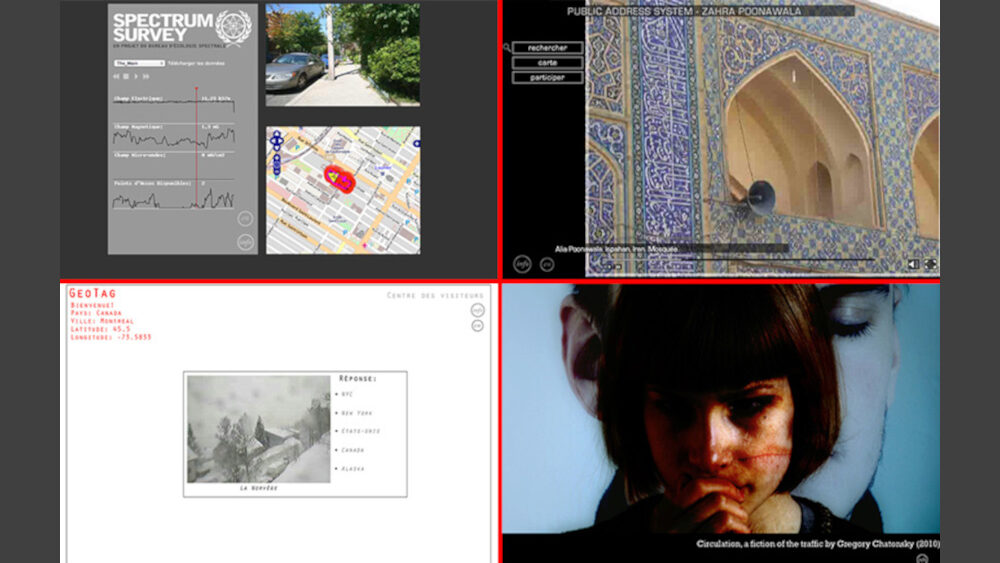Click the street photo with parked car
The image size is (1000, 563).
[342, 54]
